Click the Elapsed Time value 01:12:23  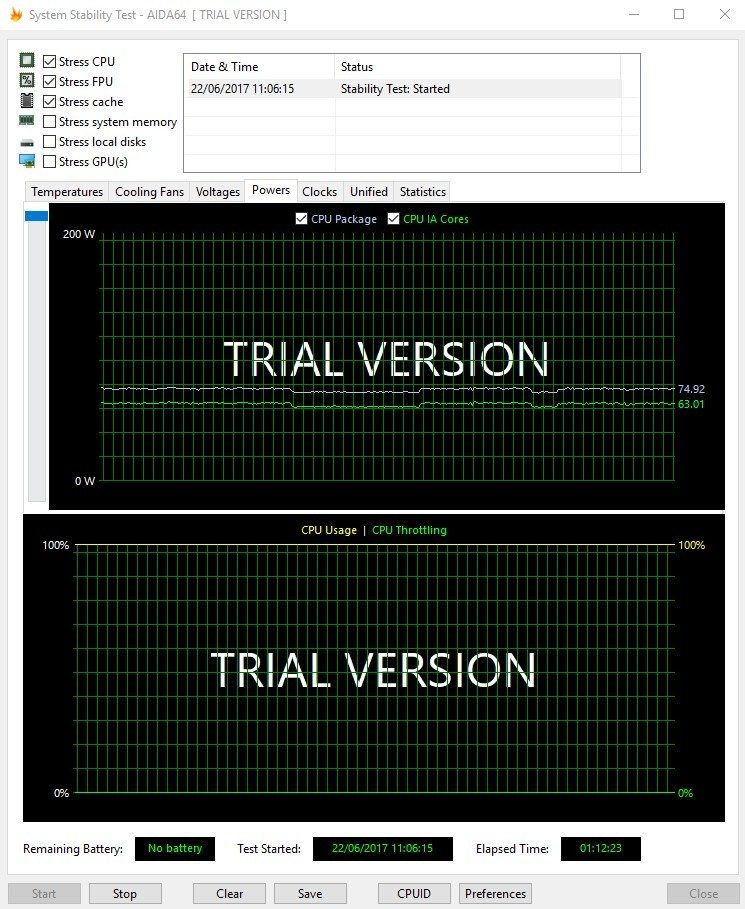[601, 848]
